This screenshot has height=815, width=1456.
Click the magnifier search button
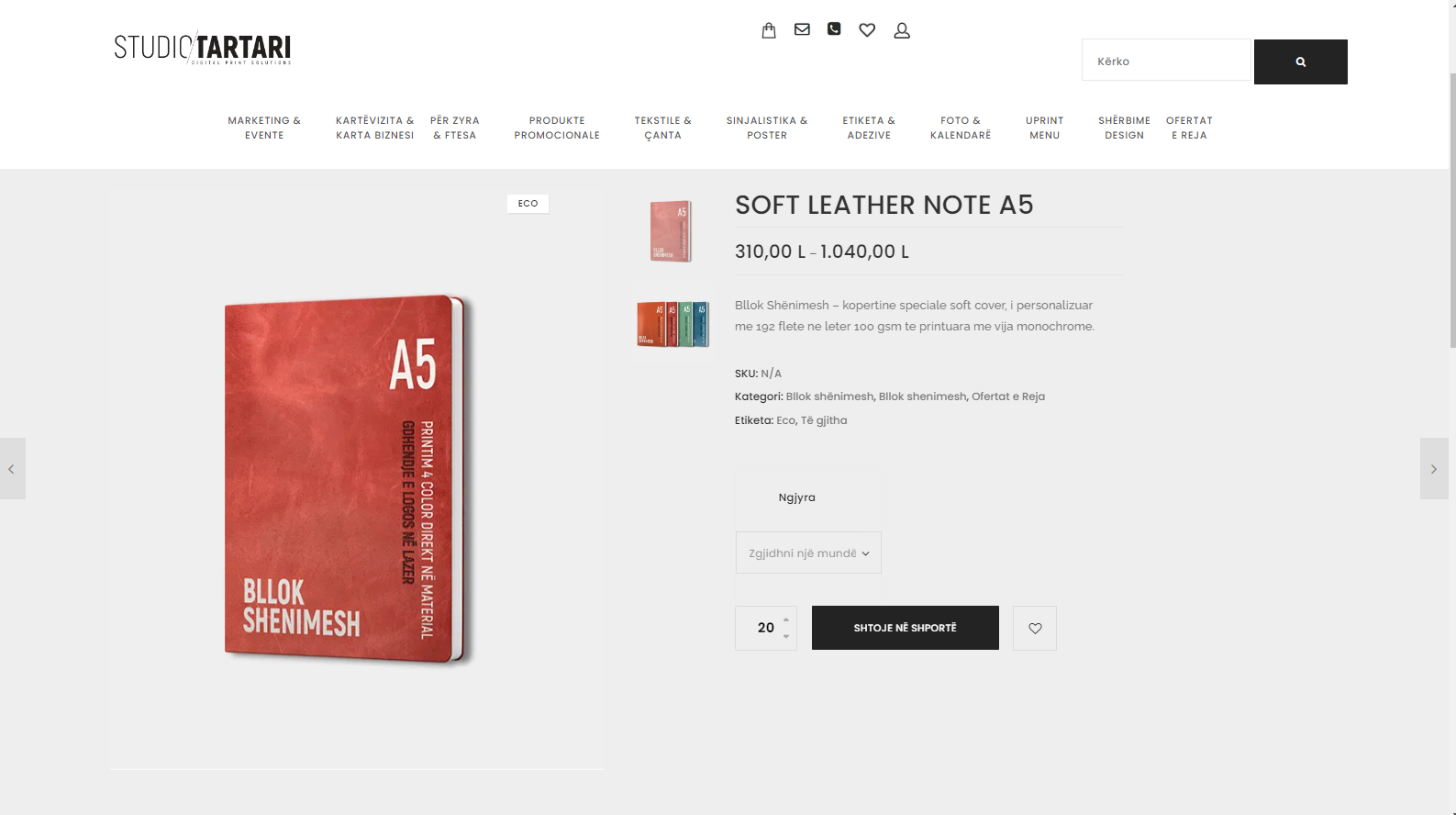point(1300,61)
